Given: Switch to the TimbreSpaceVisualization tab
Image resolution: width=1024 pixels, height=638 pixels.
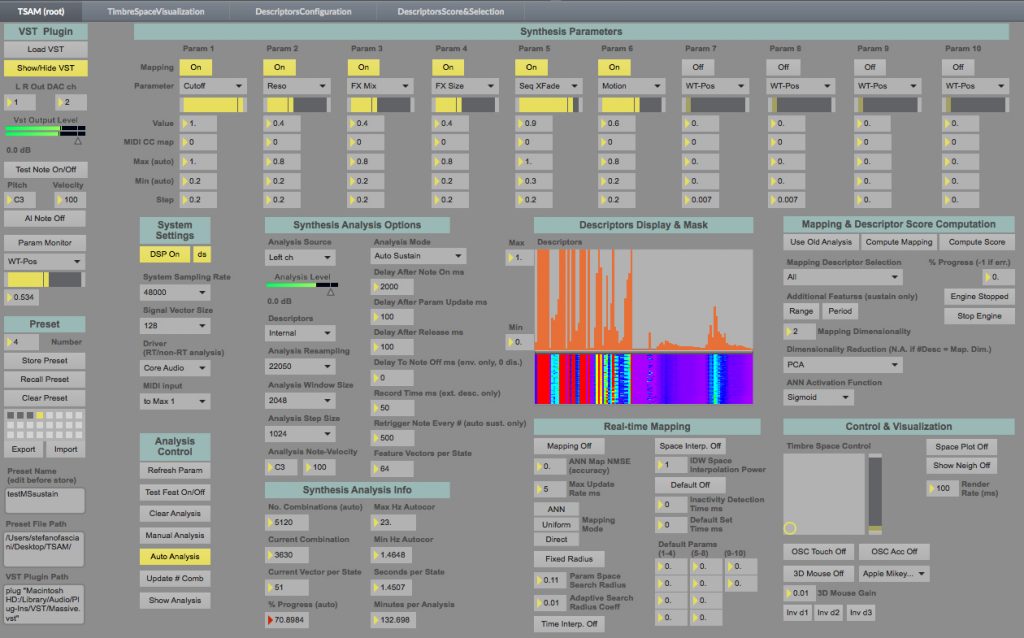Looking at the screenshot, I should [156, 12].
